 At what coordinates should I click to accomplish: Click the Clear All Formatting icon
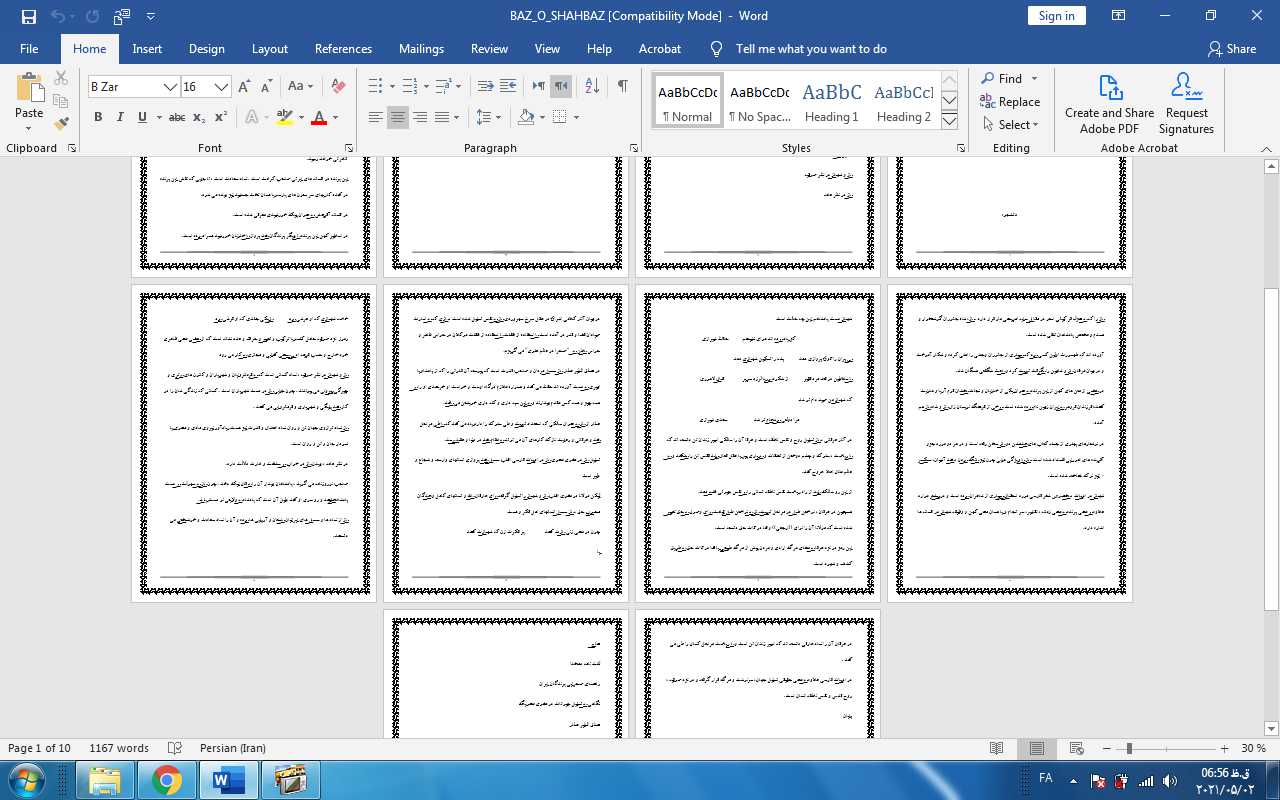pyautogui.click(x=338, y=87)
